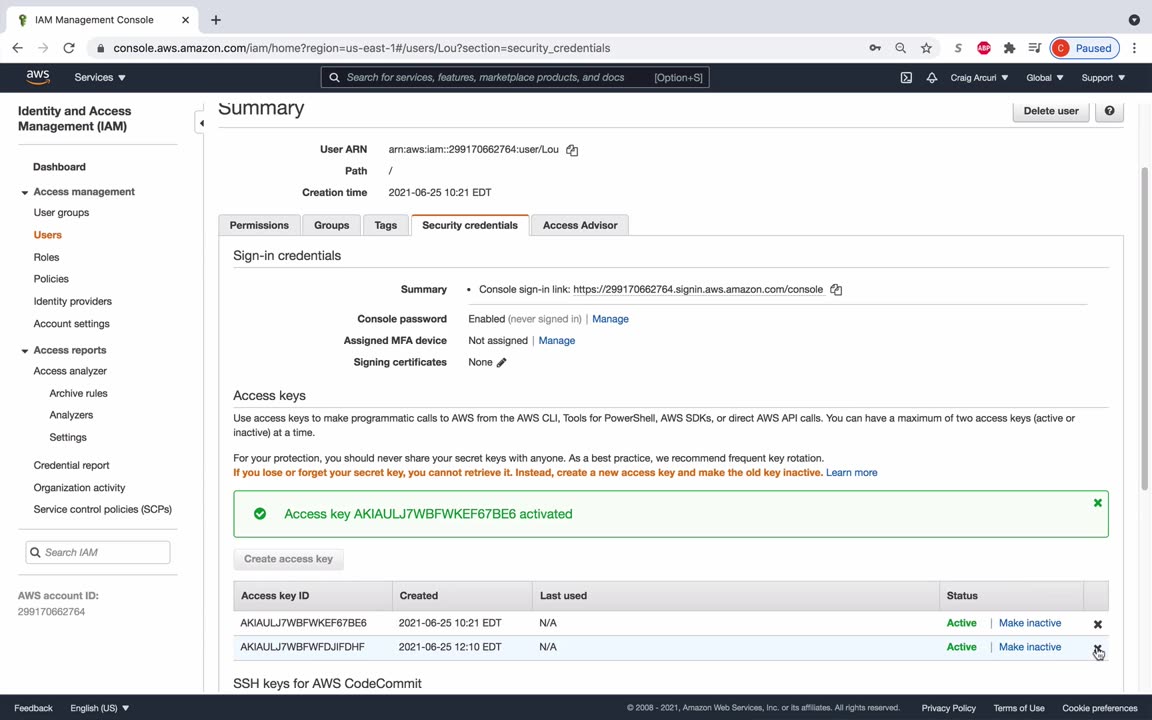Edit signing certificates with pencil icon
The width and height of the screenshot is (1152, 720).
[x=501, y=362]
